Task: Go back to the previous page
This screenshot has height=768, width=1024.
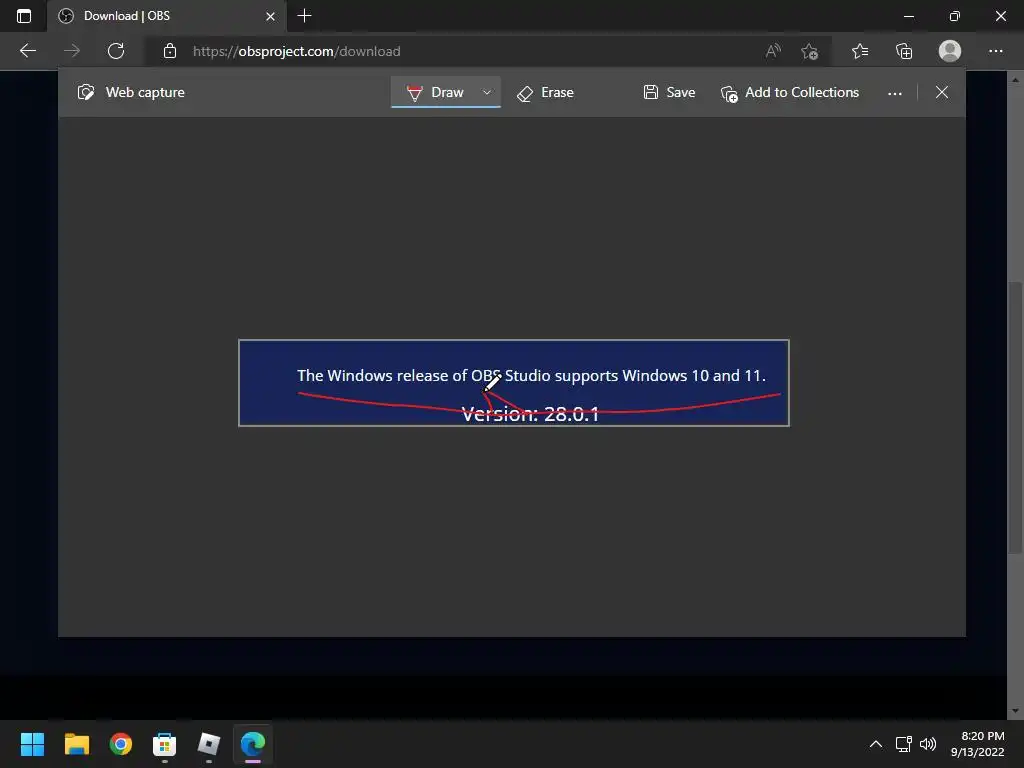Action: tap(28, 51)
